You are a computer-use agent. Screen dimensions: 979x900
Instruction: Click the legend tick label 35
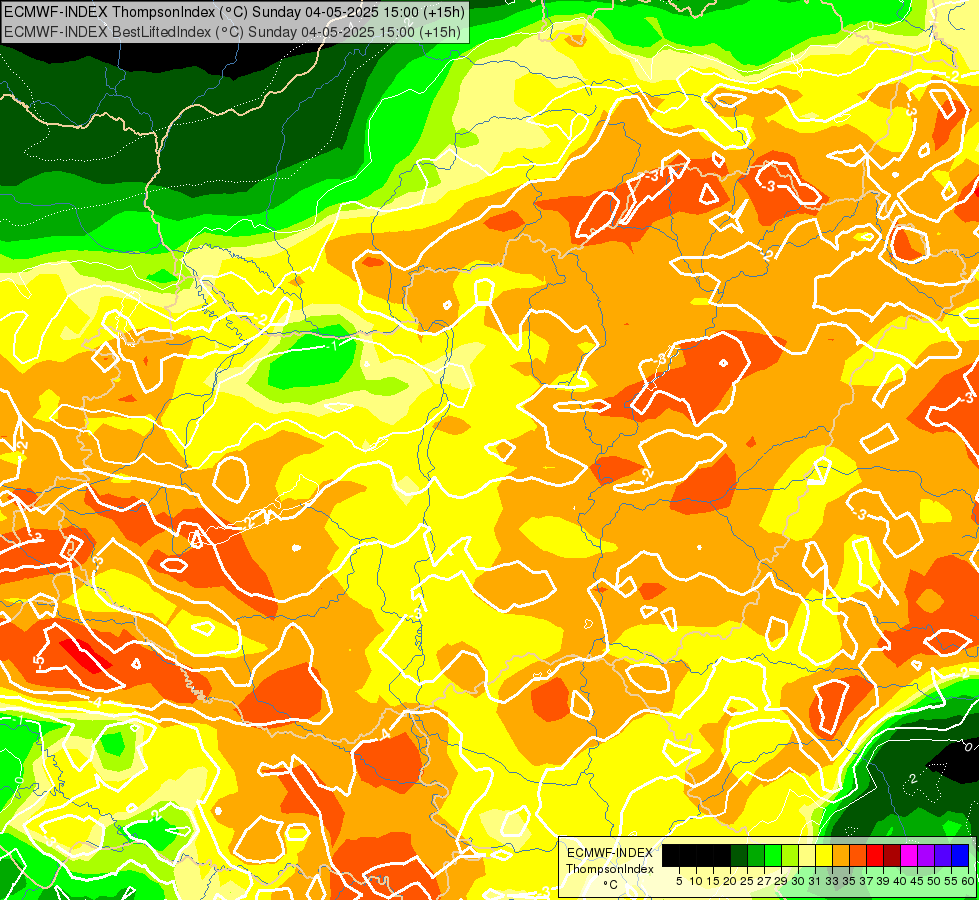pos(849,881)
